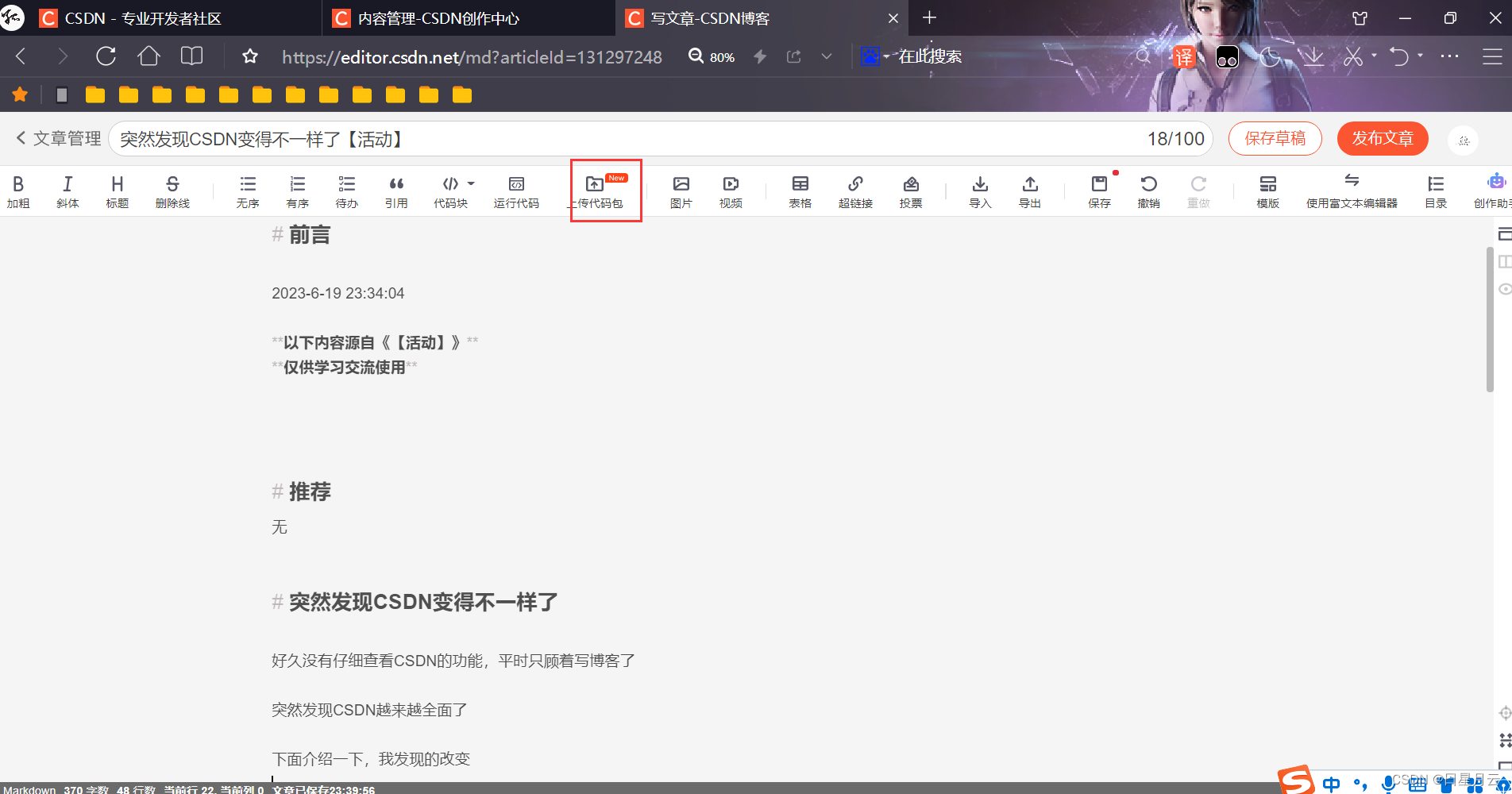
Task: Apply italic formatting (斜体)
Action: (67, 192)
